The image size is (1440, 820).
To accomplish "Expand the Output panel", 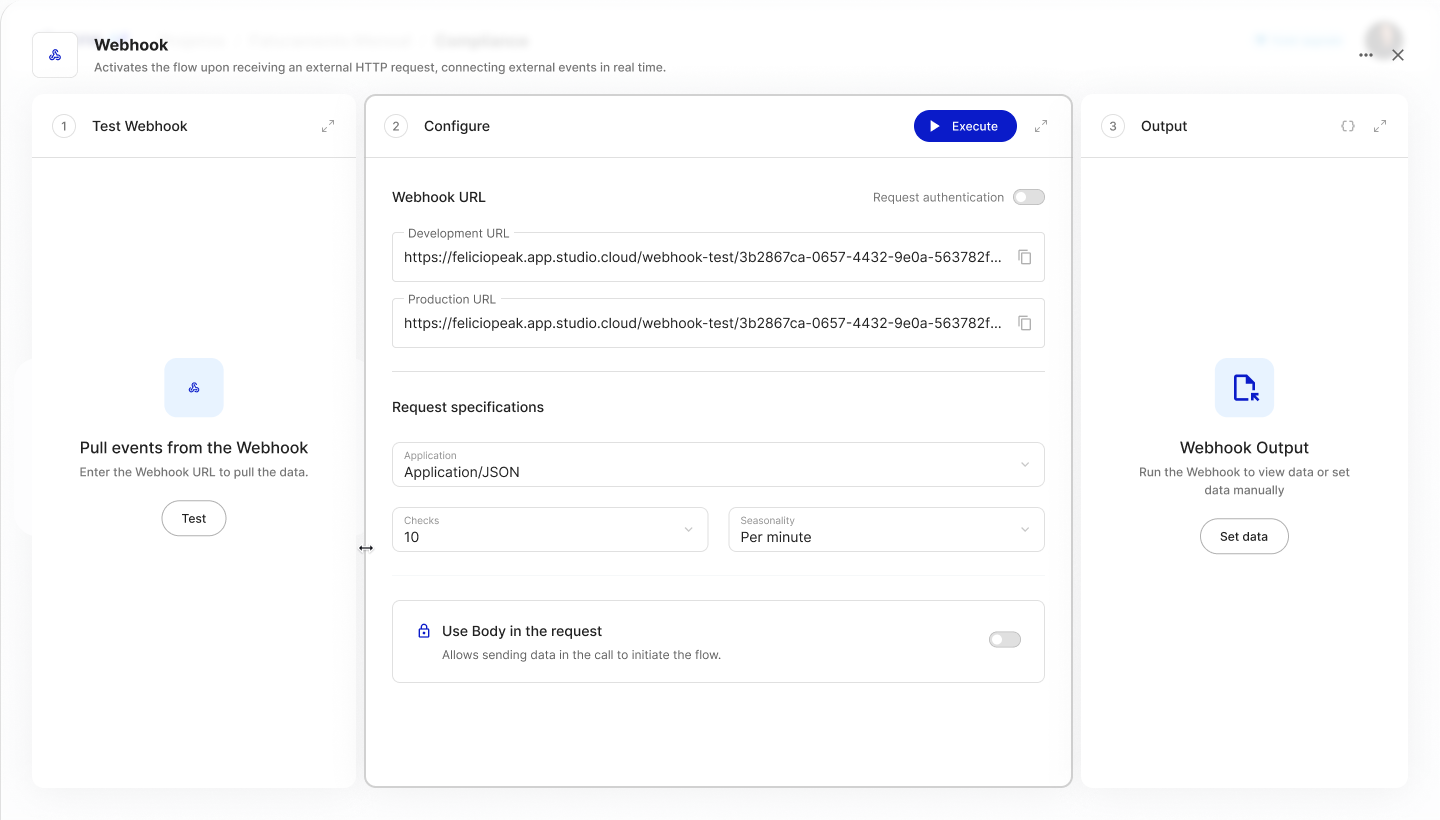I will [1380, 126].
